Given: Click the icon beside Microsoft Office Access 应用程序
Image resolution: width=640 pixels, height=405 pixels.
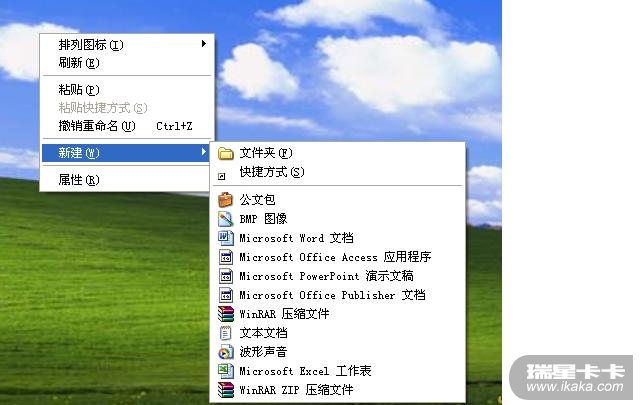Looking at the screenshot, I should click(x=226, y=257).
